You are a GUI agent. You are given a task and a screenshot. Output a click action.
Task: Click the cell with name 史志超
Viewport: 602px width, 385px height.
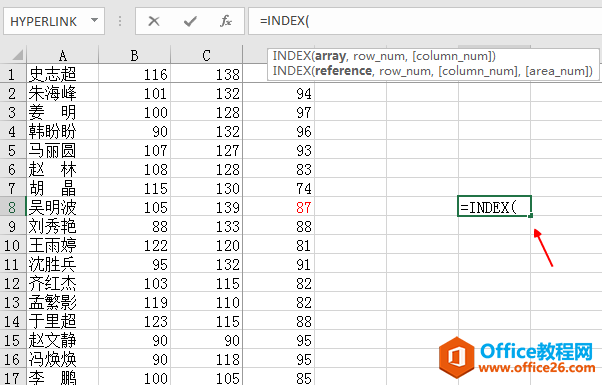[x=63, y=74]
